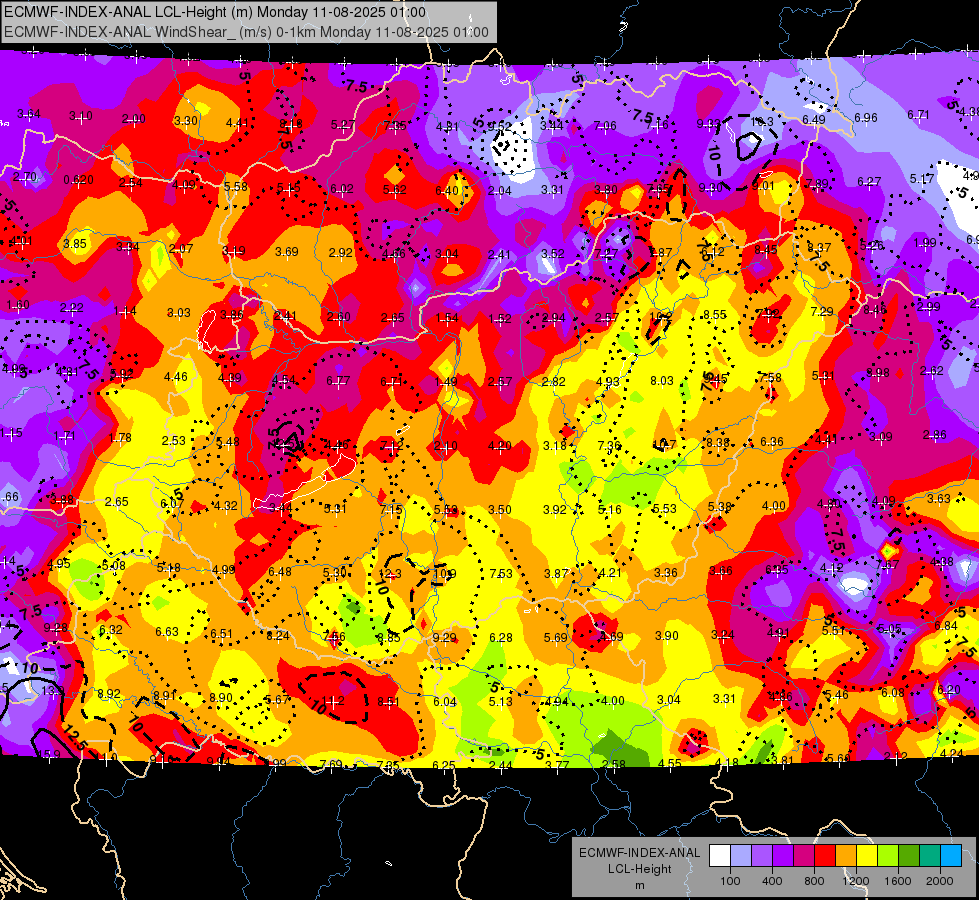Select the grid value 3.64
979x900 pixels.
pyautogui.click(x=29, y=114)
